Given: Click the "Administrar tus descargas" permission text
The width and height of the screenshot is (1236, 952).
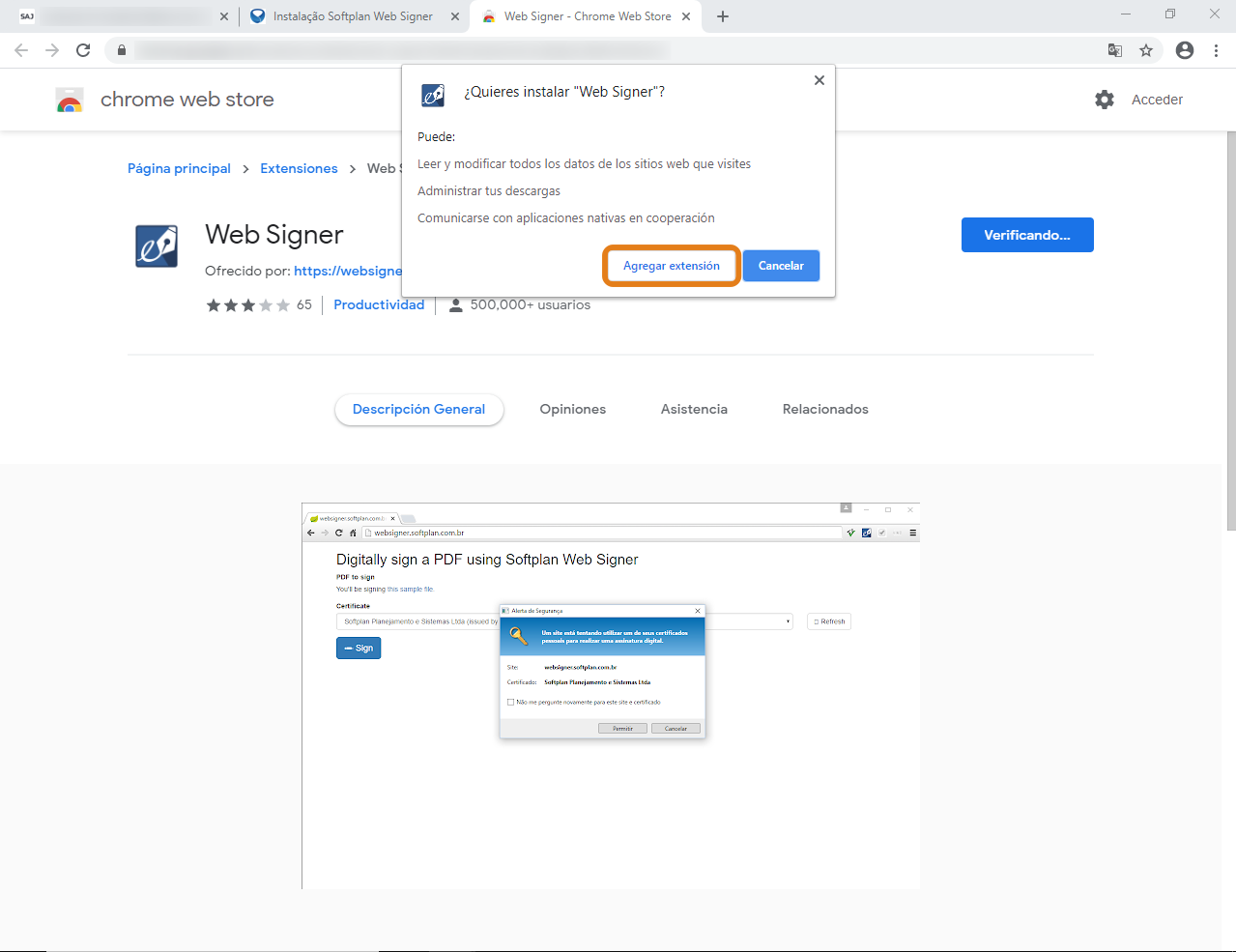Looking at the screenshot, I should tap(489, 191).
